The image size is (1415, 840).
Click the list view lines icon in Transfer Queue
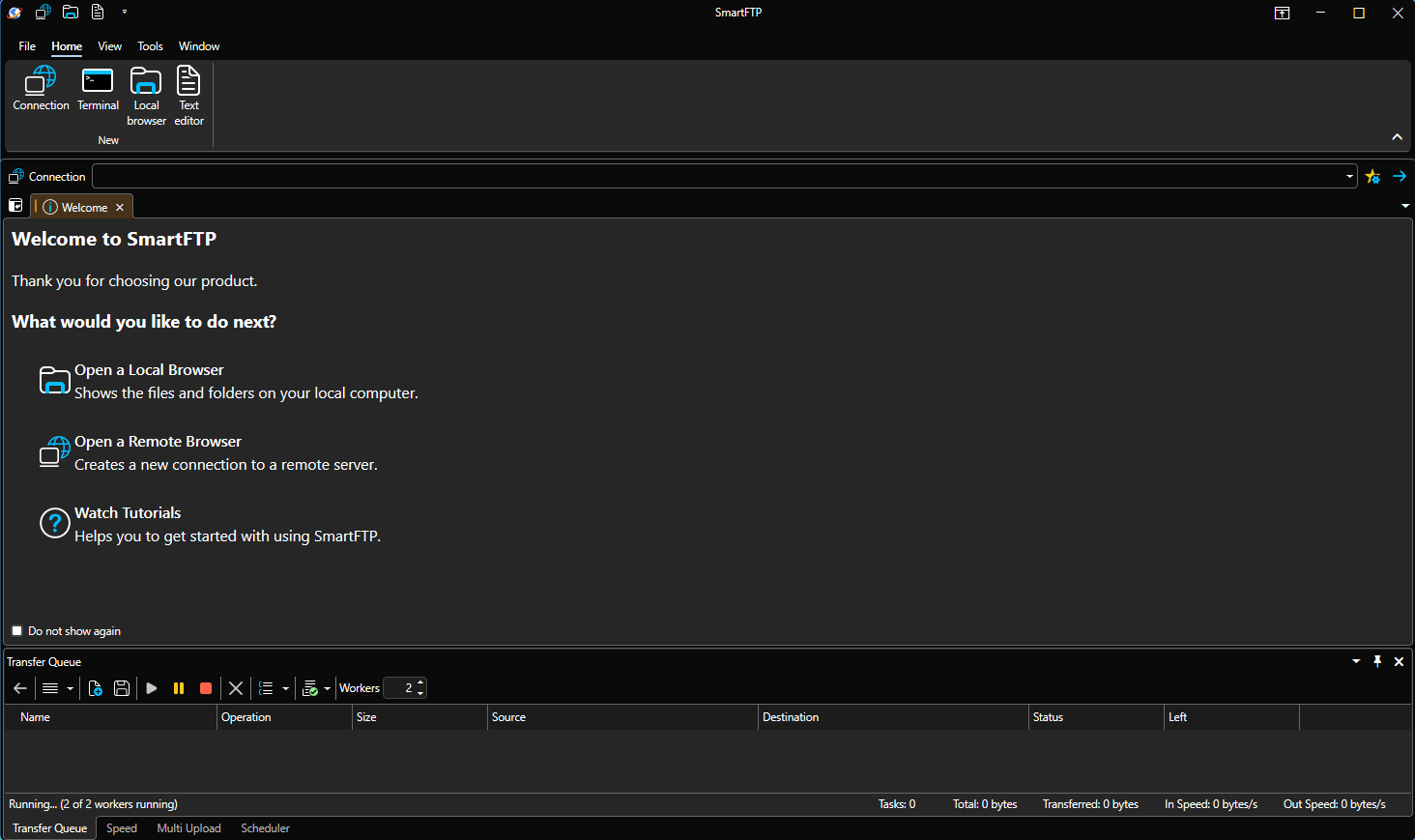point(50,688)
